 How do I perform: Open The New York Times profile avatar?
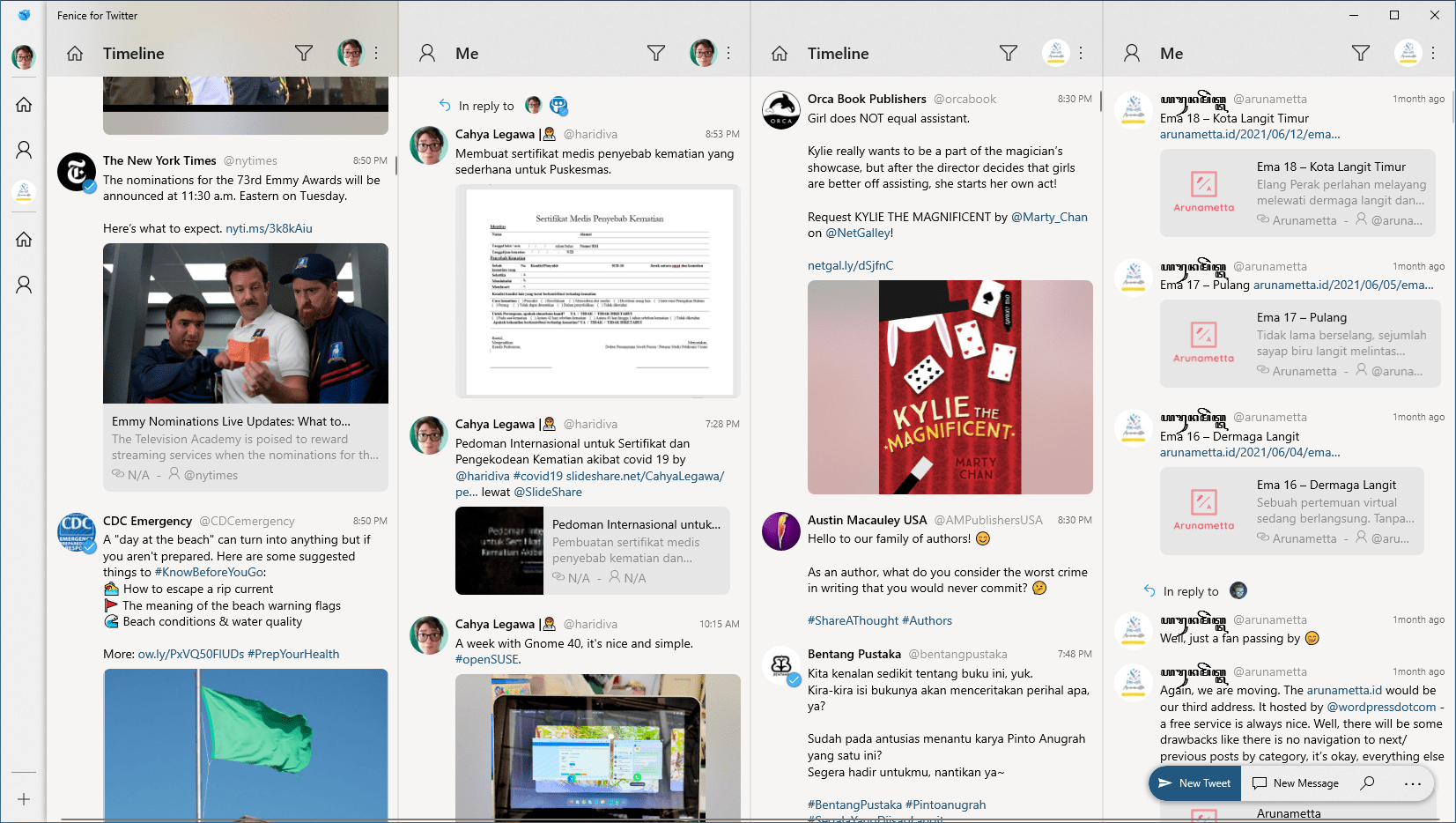[x=77, y=171]
